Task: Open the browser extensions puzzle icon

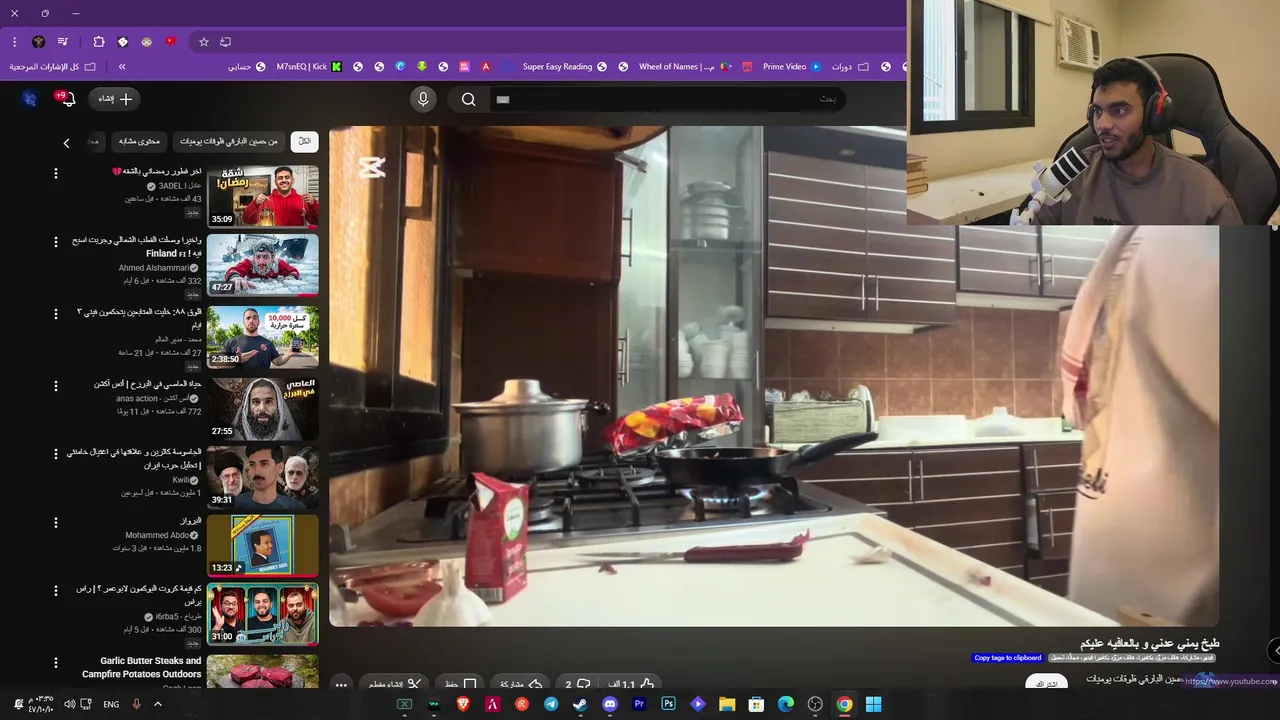Action: (x=98, y=42)
